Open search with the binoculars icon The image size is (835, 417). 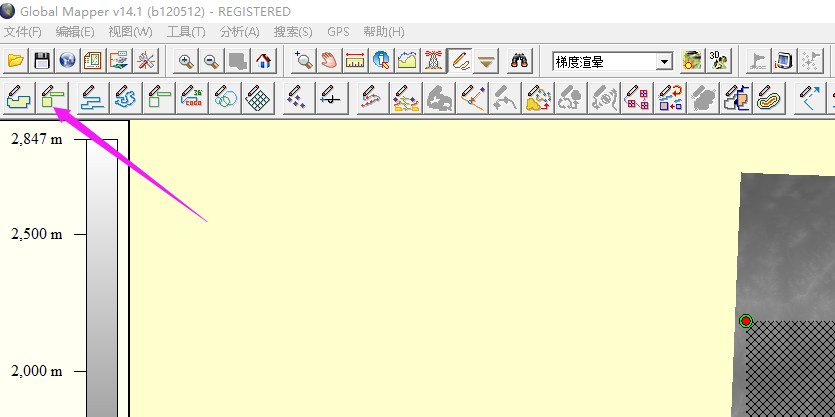click(x=519, y=61)
